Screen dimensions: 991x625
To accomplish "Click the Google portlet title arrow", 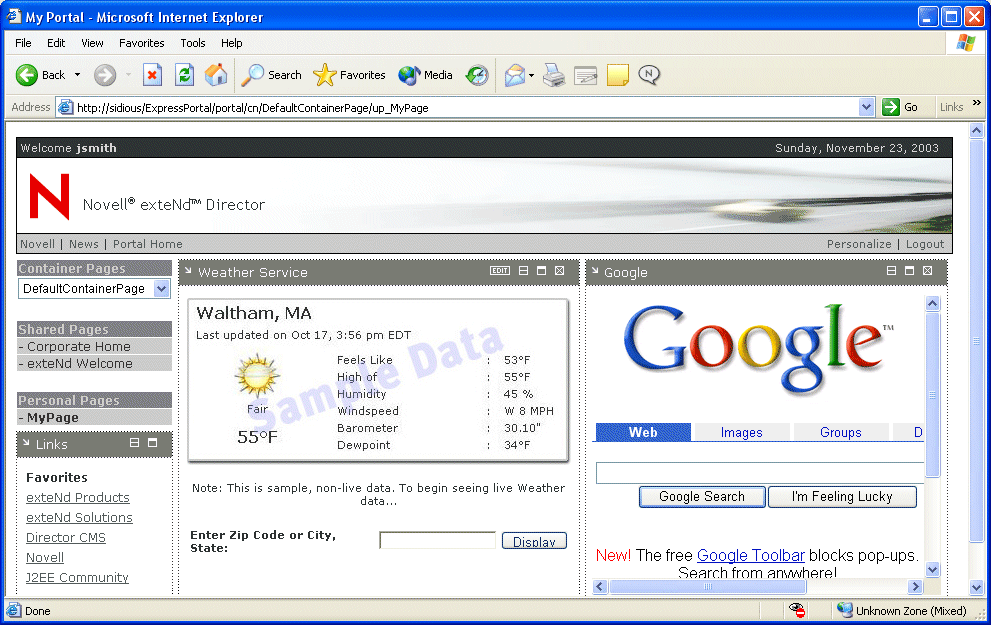I will pos(595,270).
